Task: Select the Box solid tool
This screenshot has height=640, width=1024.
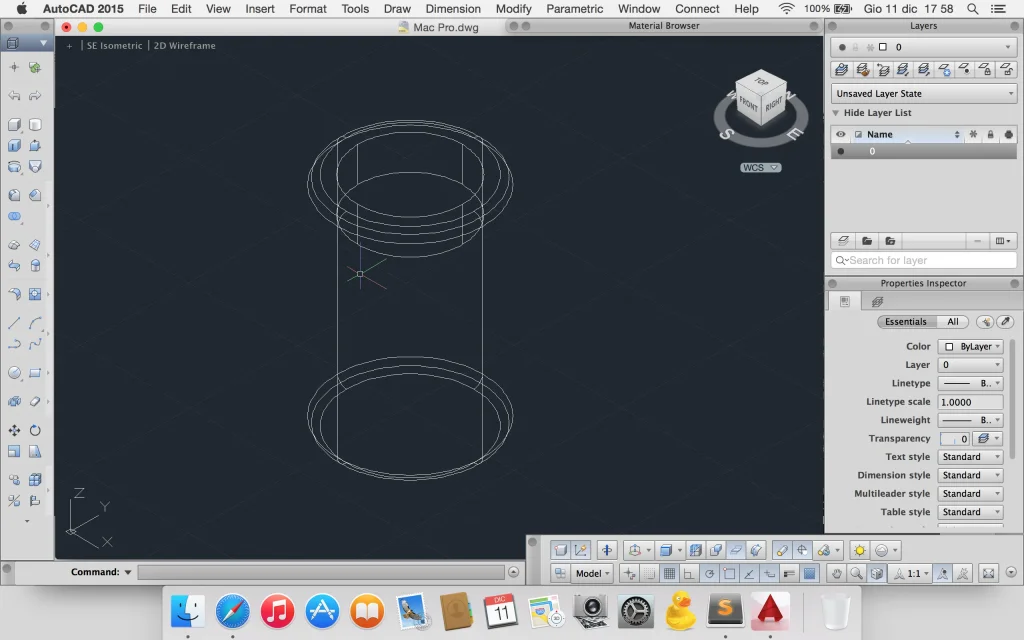Action: (x=14, y=124)
